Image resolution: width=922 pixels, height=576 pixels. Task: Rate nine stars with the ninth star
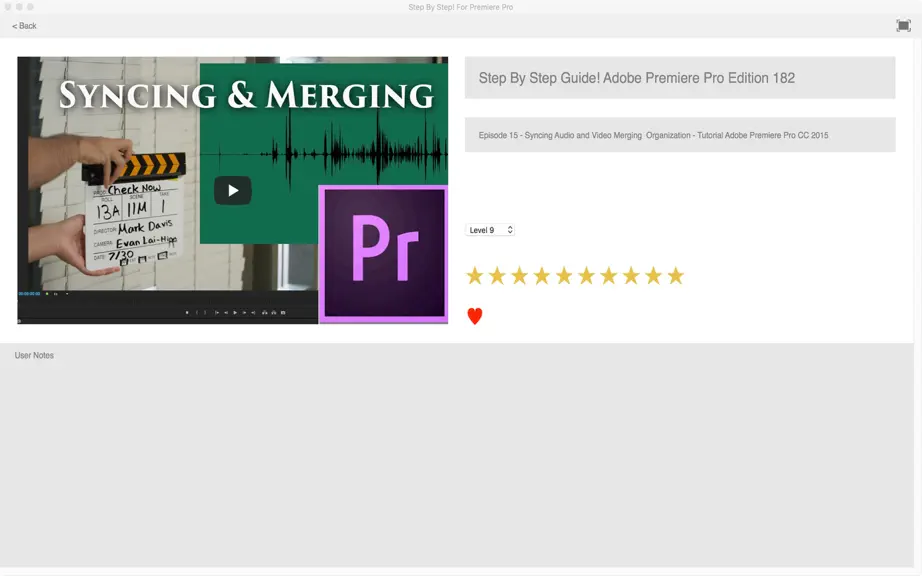point(653,275)
